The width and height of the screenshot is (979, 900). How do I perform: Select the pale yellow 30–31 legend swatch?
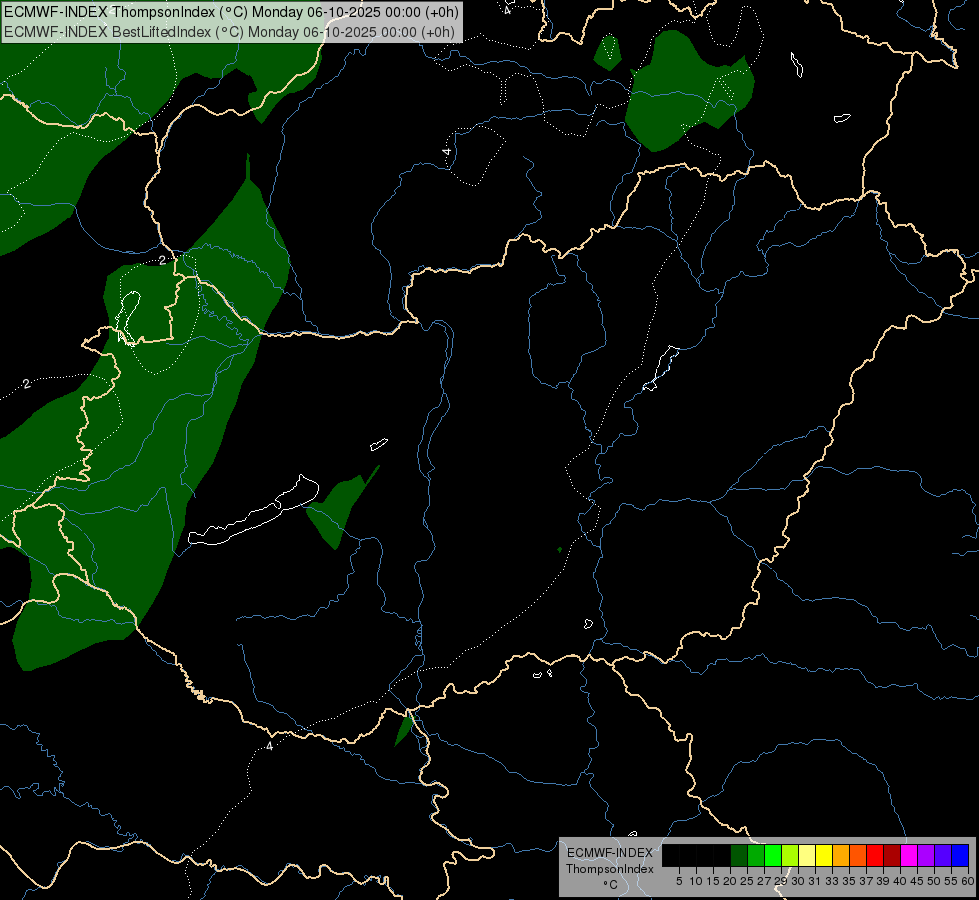pos(807,856)
